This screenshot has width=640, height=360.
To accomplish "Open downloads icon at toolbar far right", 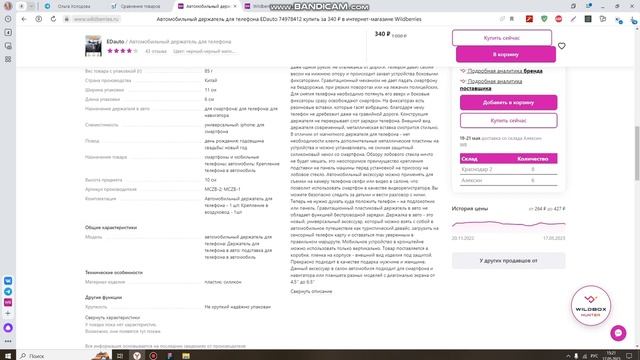I will point(634,20).
